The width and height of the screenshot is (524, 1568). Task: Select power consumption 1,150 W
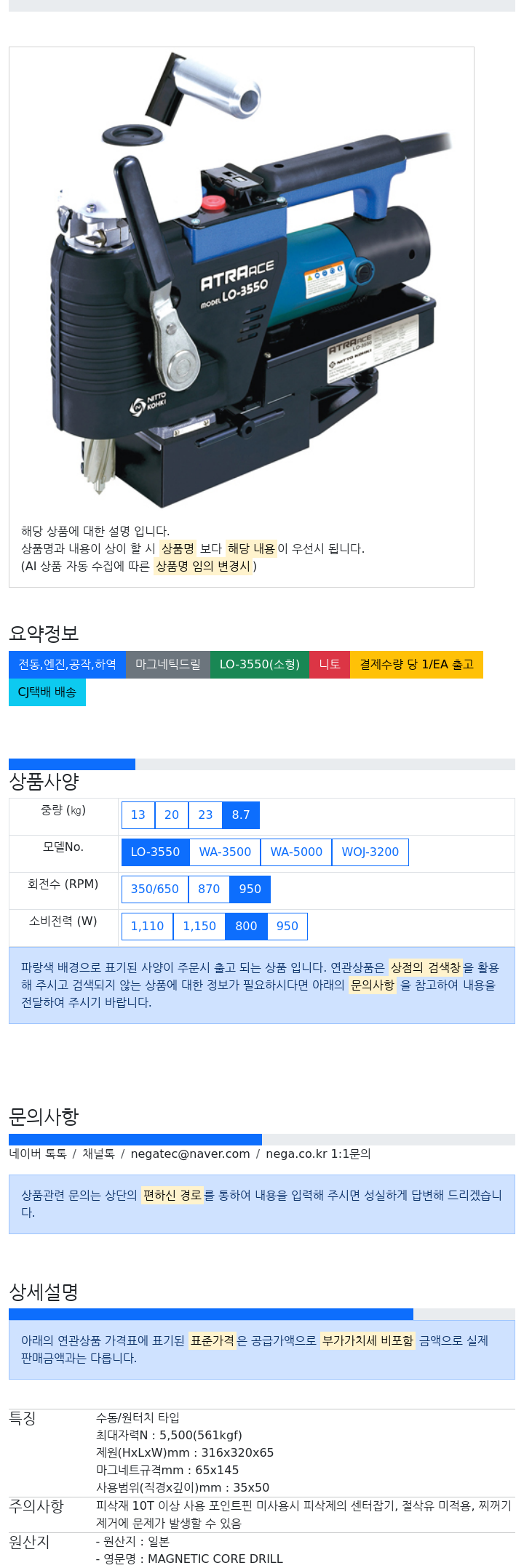[199, 927]
